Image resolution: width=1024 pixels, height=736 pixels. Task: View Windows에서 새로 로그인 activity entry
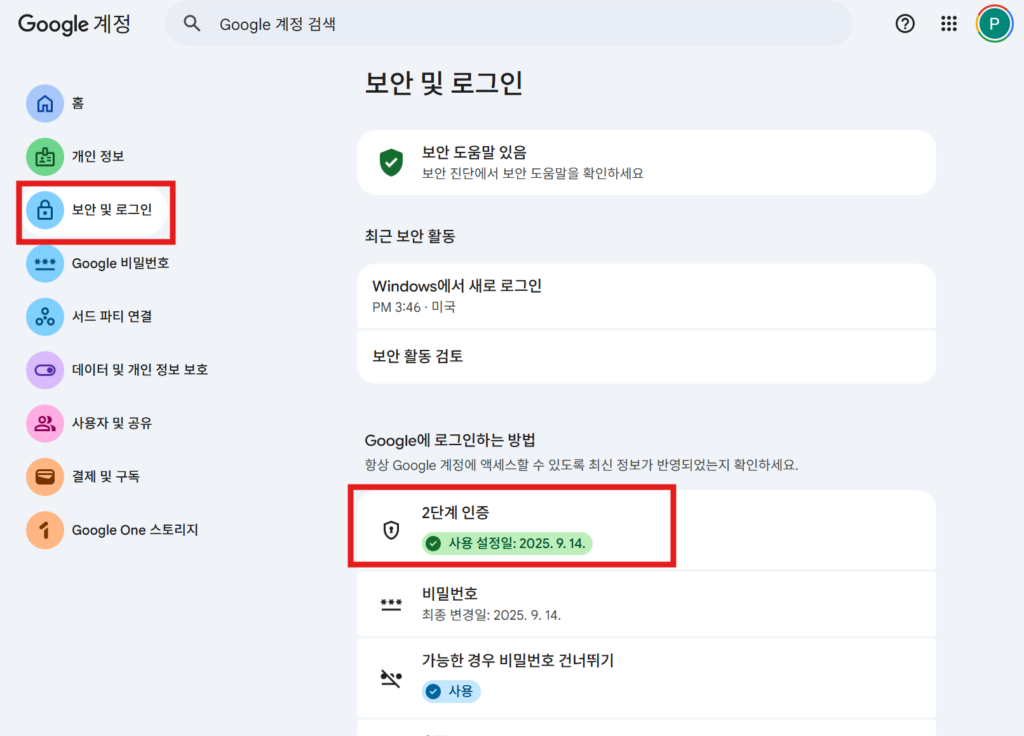coord(645,296)
